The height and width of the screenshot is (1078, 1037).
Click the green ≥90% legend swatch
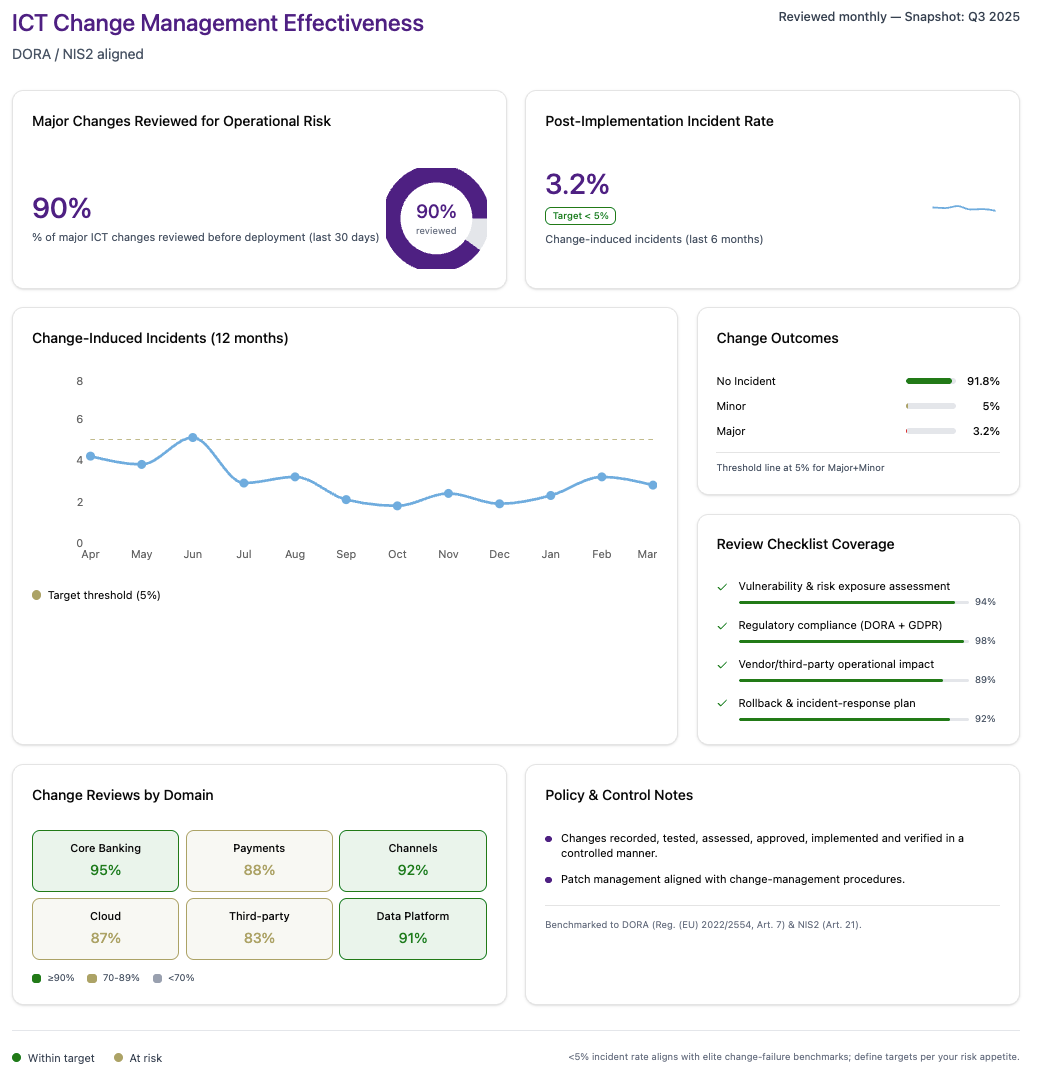[36, 978]
